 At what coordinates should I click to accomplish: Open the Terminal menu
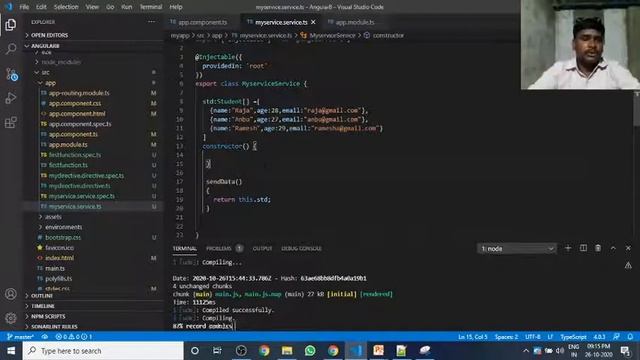[151, 7]
